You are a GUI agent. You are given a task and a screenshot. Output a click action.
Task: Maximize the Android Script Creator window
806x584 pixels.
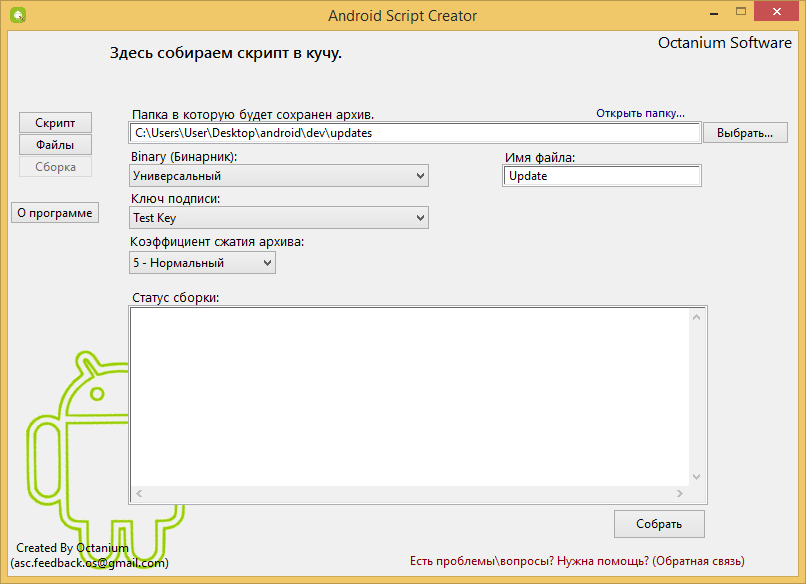pyautogui.click(x=741, y=12)
